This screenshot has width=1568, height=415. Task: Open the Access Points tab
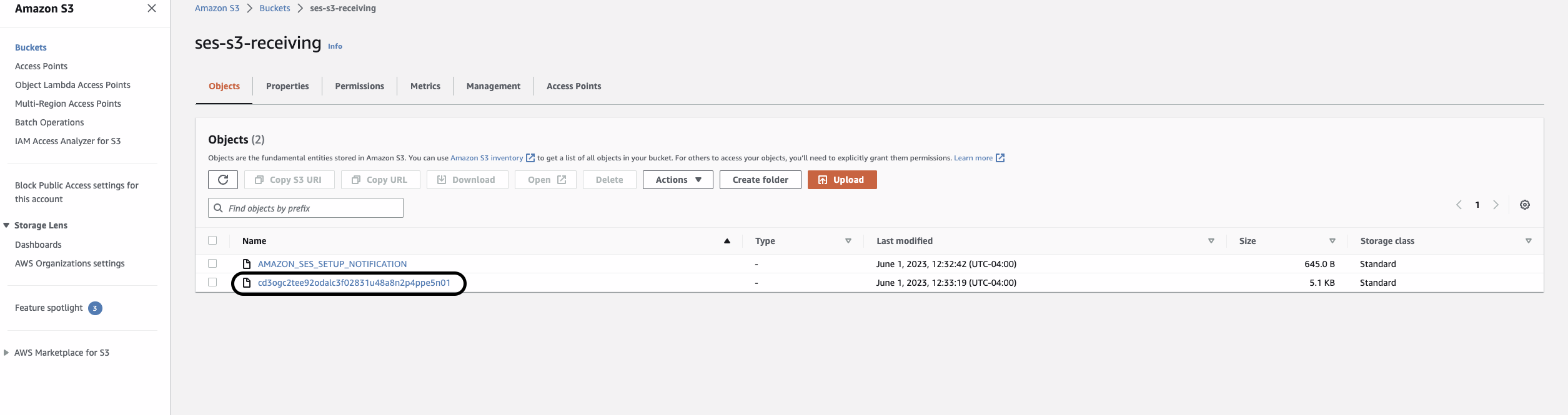pyautogui.click(x=574, y=86)
